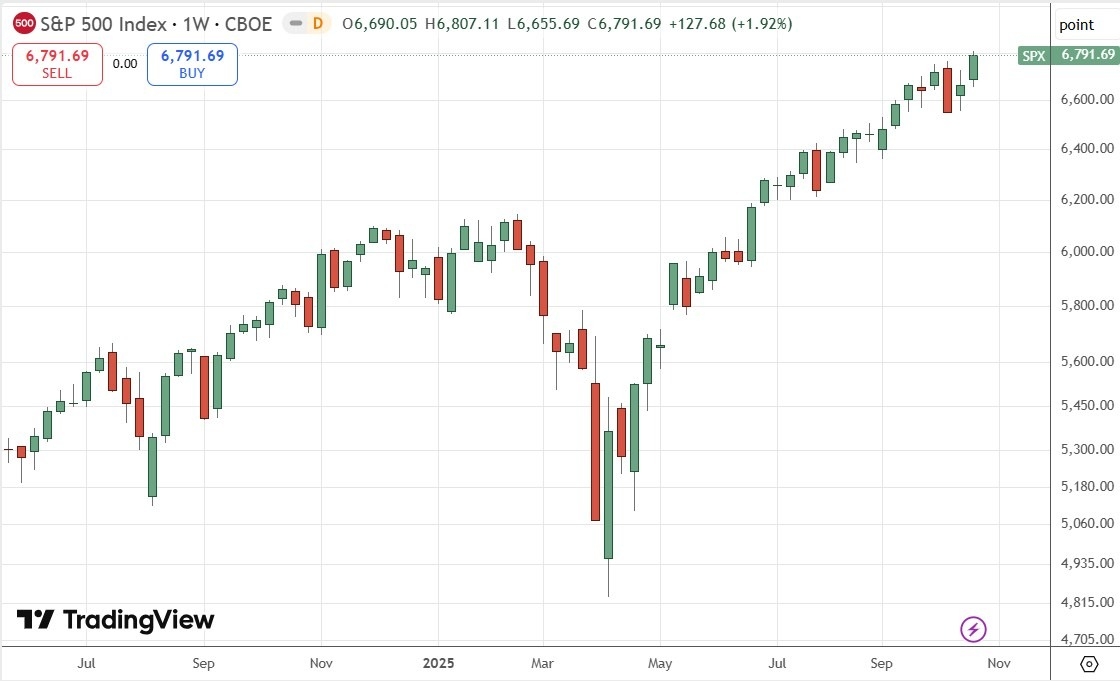Click the SELL button showing 6,791.69
This screenshot has width=1120, height=681.
(56, 64)
